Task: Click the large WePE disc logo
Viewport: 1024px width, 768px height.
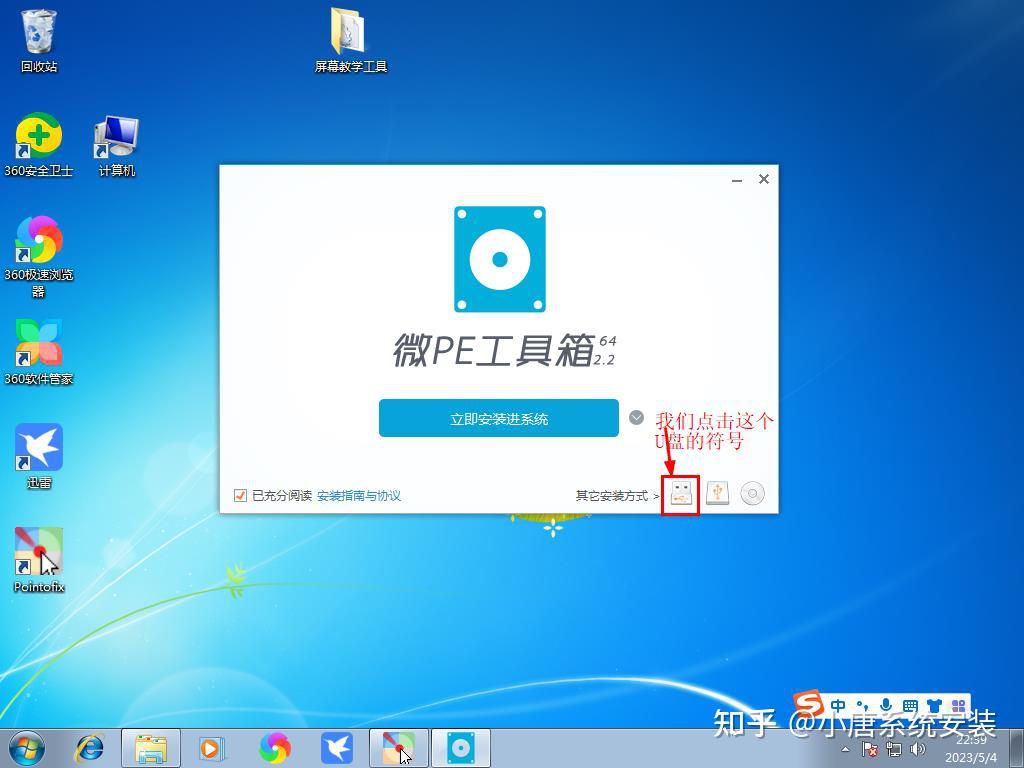Action: point(500,259)
